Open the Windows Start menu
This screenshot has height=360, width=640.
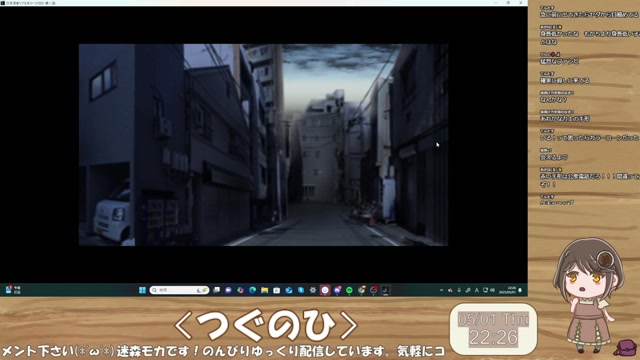tap(142, 290)
